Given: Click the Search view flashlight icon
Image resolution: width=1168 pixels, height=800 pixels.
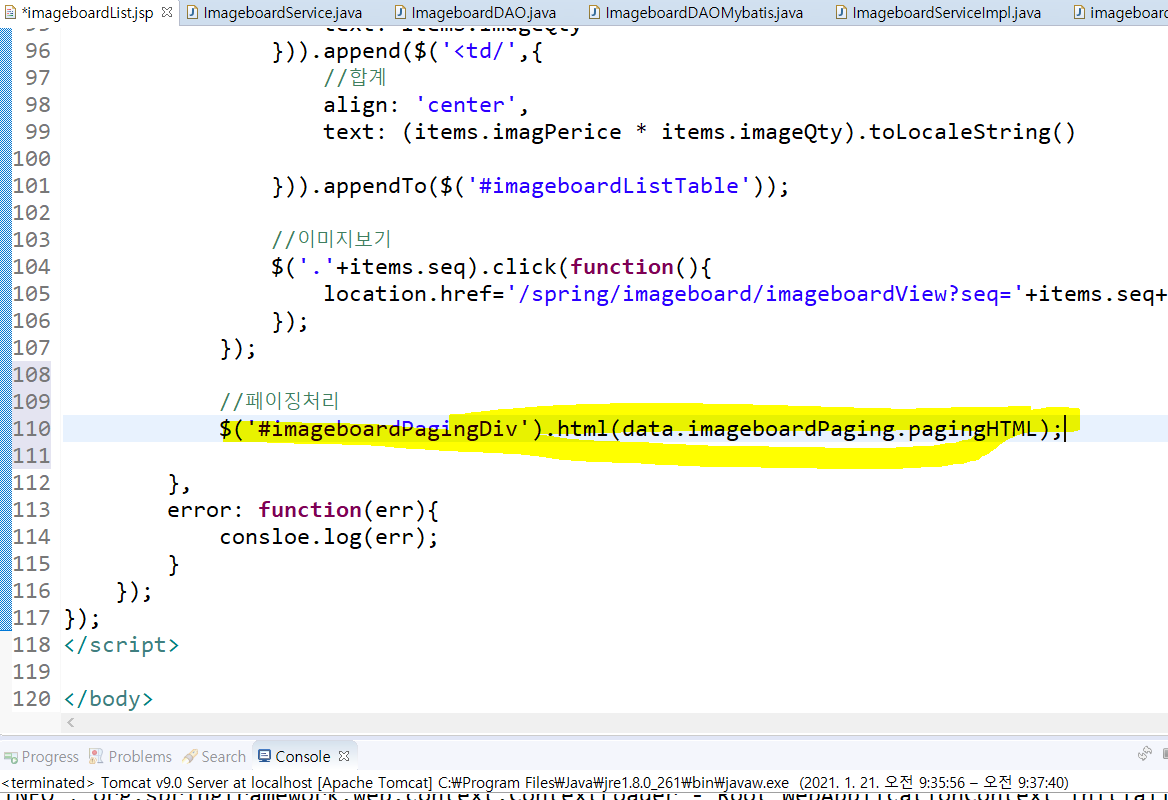Looking at the screenshot, I should tap(190, 757).
